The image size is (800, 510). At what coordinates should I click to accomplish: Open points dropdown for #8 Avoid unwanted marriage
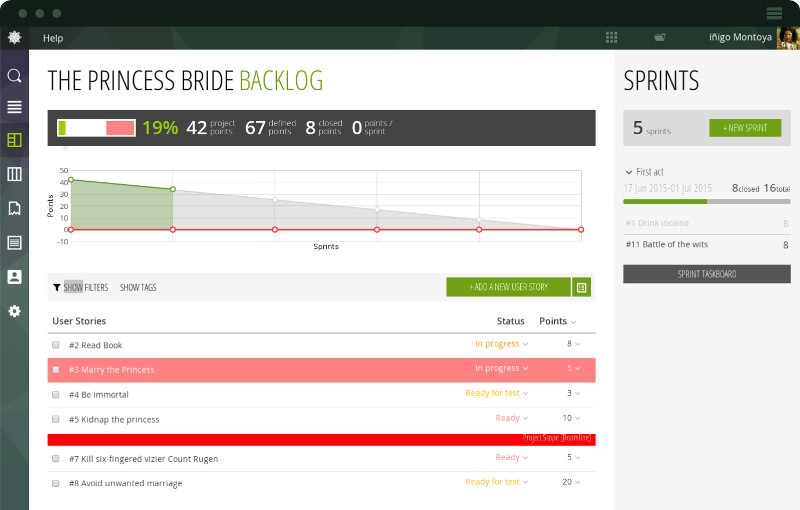click(x=571, y=482)
